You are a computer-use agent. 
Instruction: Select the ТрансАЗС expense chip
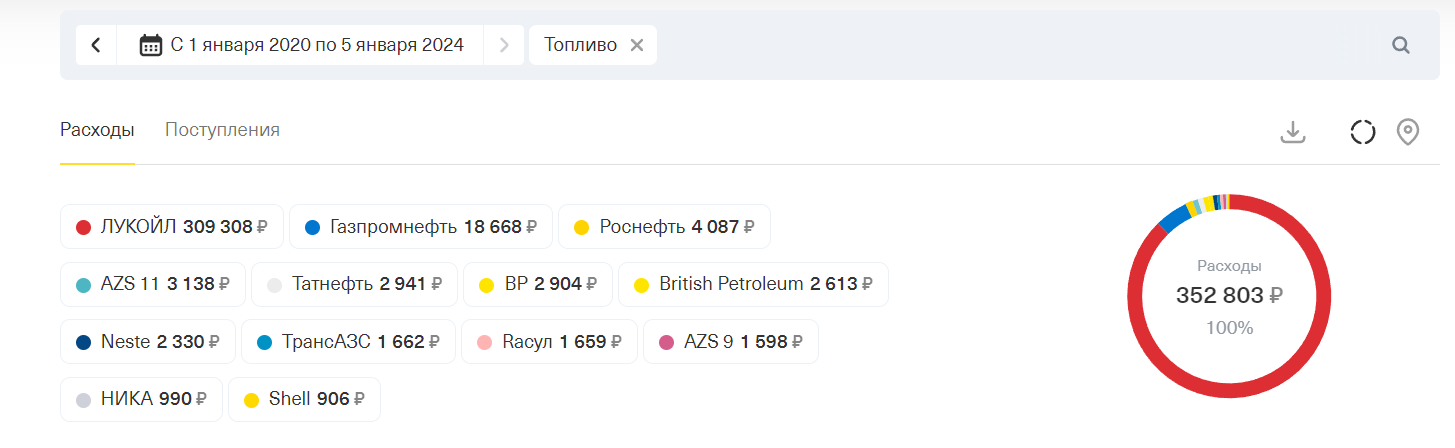pyautogui.click(x=348, y=342)
